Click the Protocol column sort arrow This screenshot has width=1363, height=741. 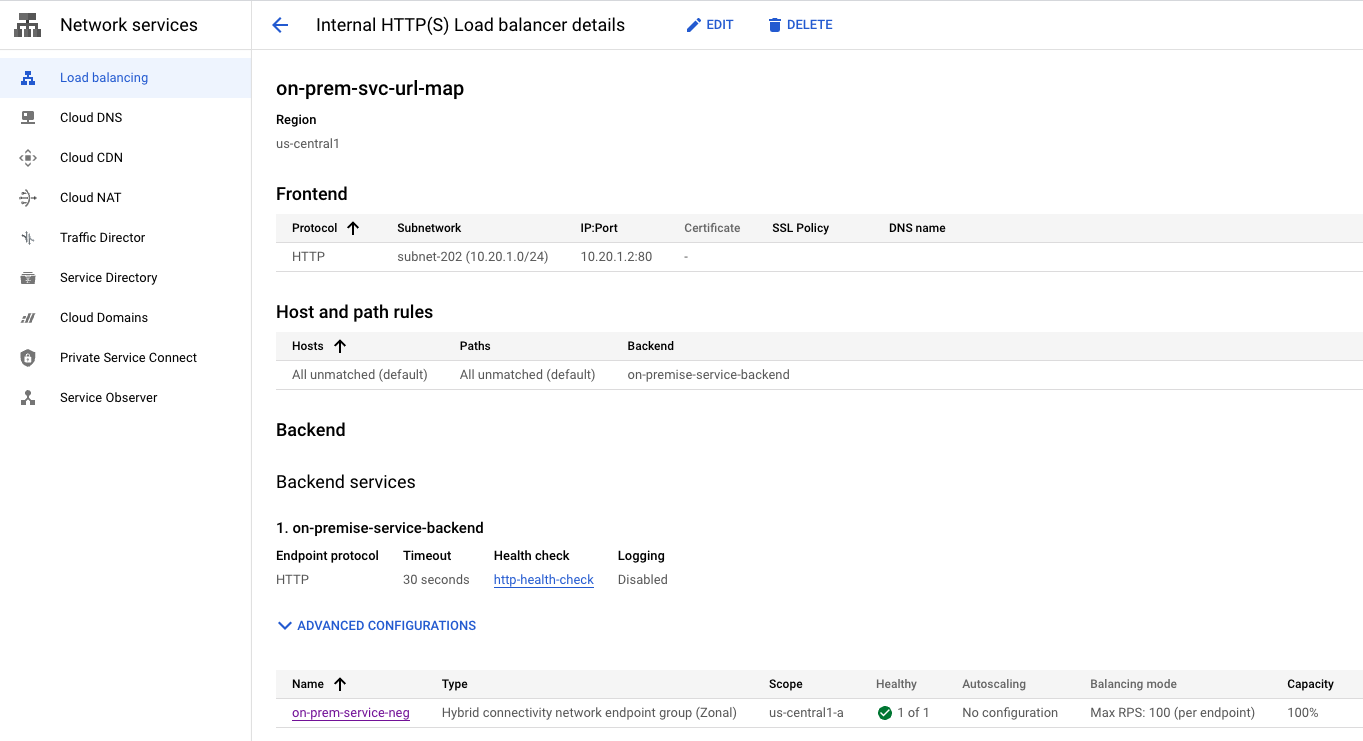[x=353, y=227]
